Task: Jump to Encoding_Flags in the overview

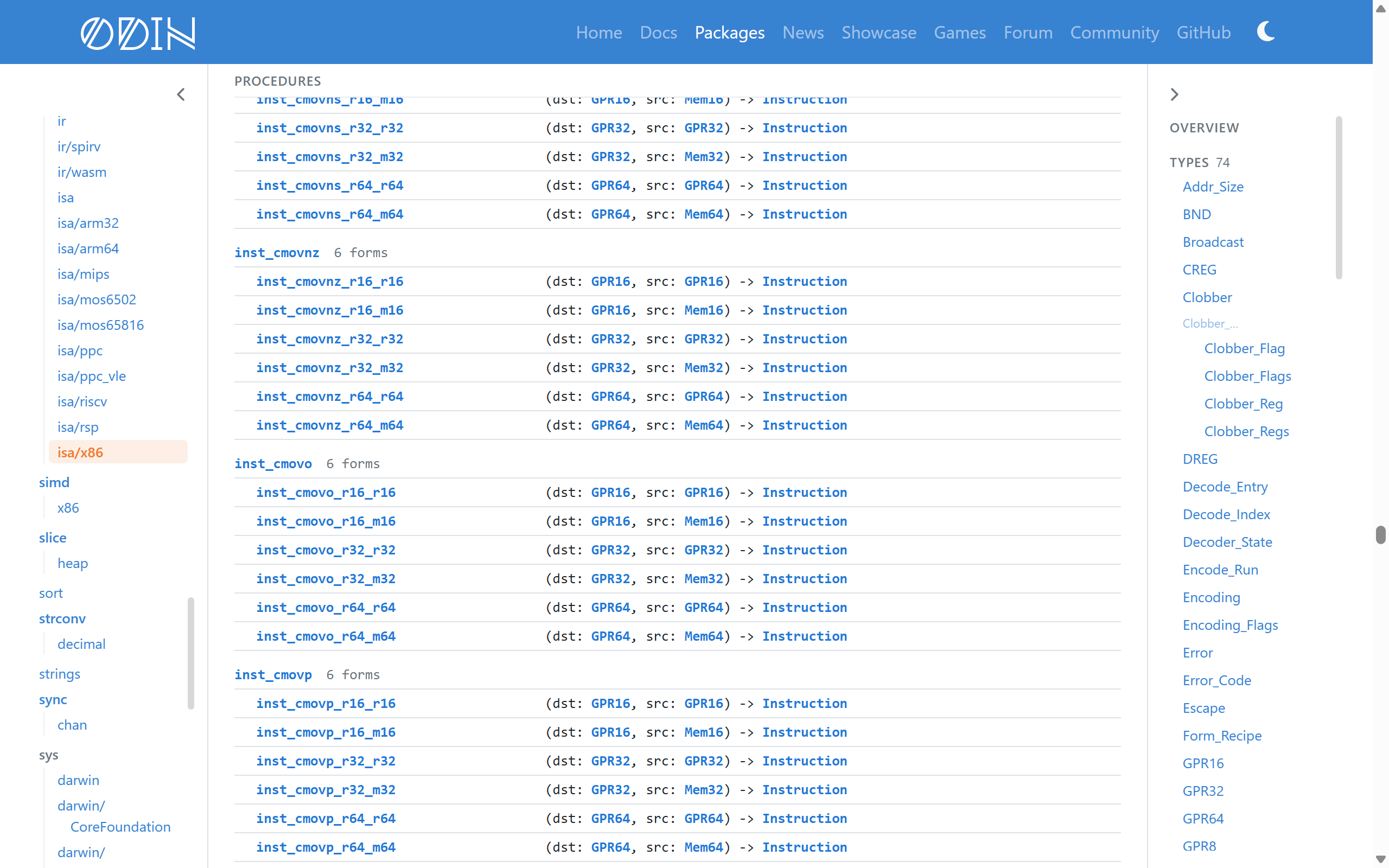Action: point(1230,625)
